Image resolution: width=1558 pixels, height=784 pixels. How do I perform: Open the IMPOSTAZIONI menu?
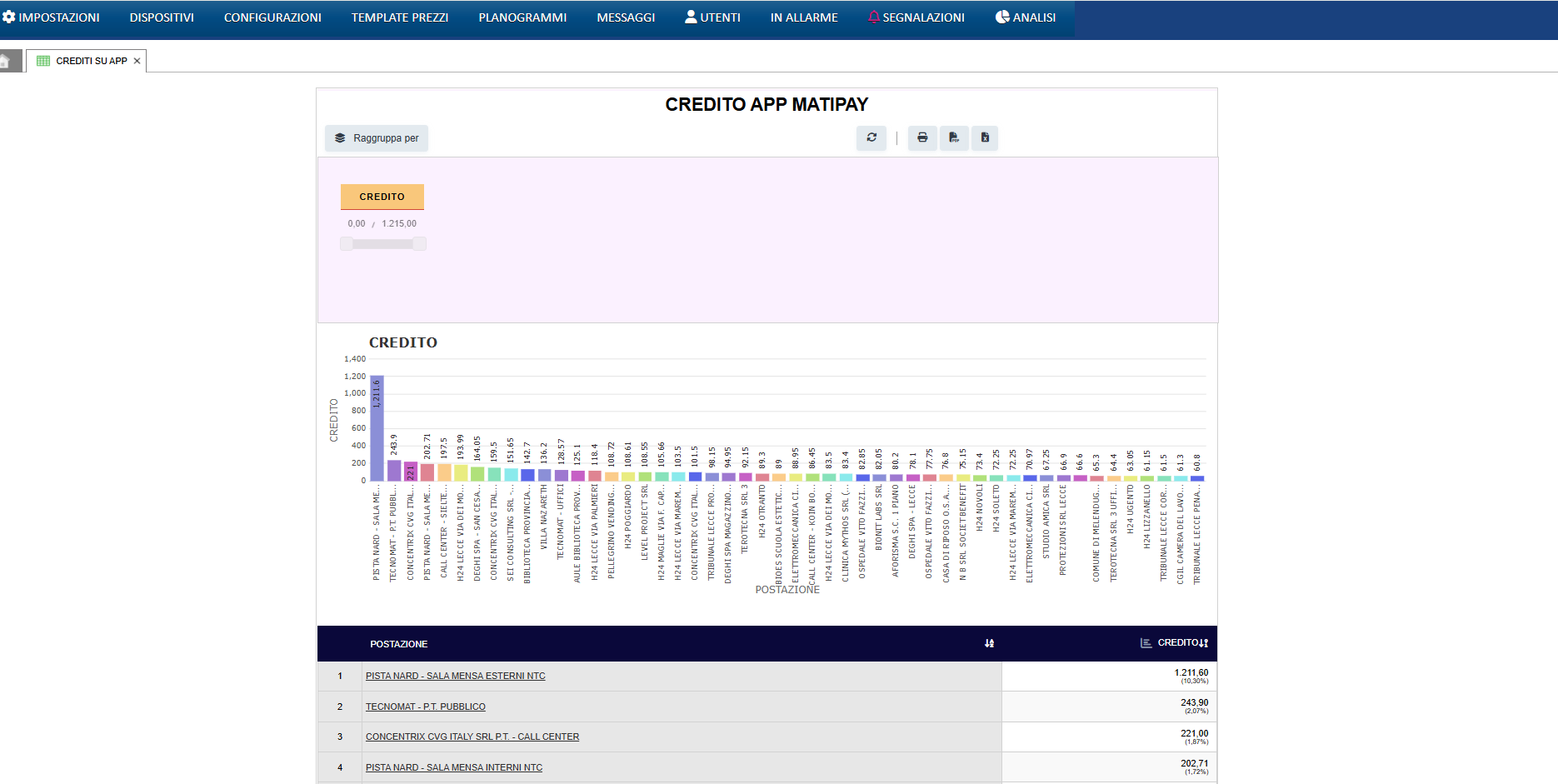[x=51, y=17]
